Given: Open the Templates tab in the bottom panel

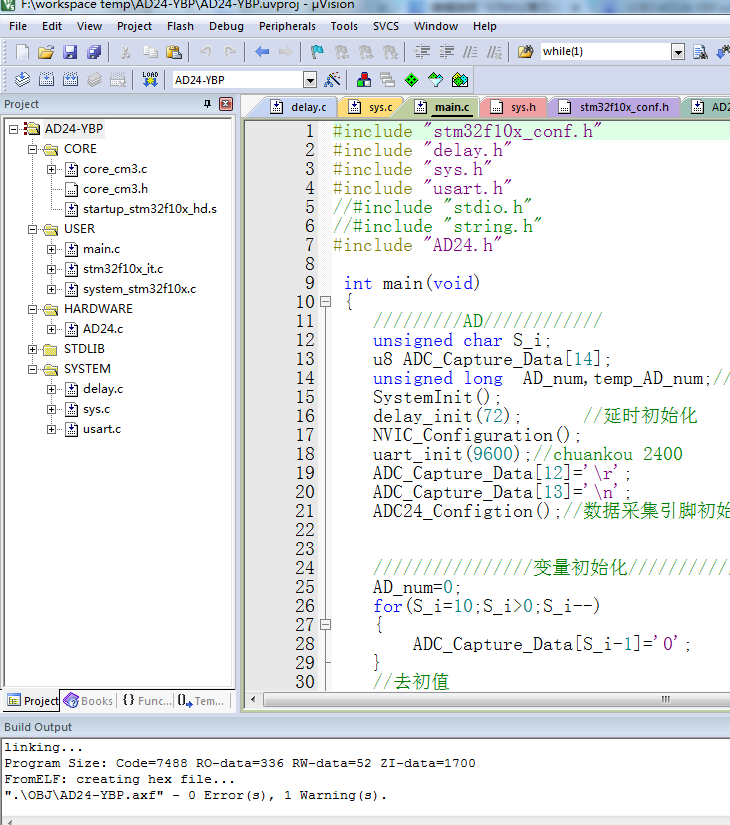Looking at the screenshot, I should (201, 701).
